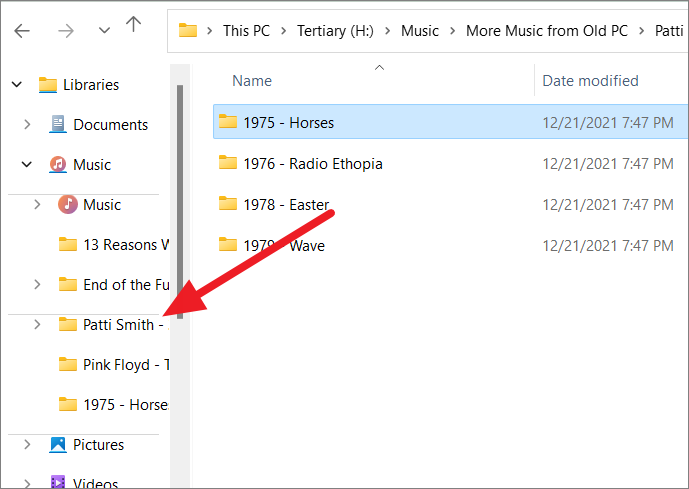The width and height of the screenshot is (689, 489).
Task: Open recent locations dropdown chevron
Action: pos(104,30)
